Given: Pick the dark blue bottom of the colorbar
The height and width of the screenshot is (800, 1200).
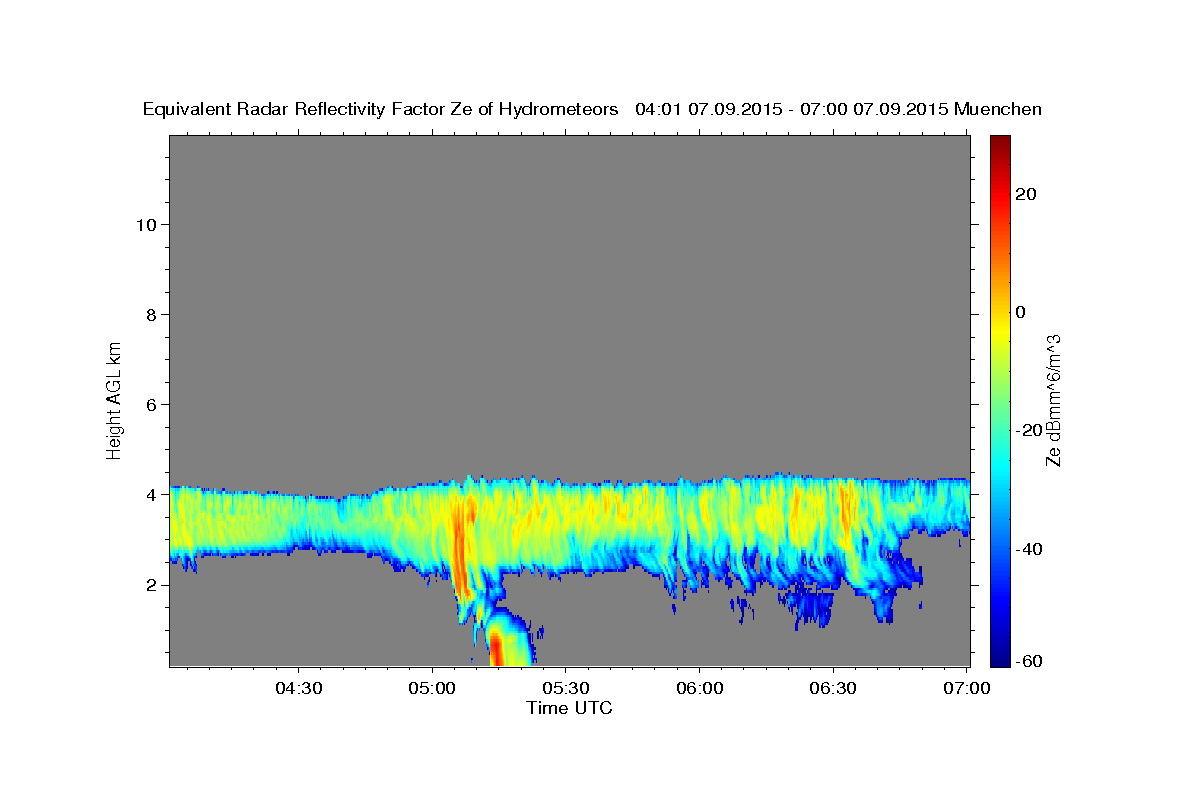Looking at the screenshot, I should pyautogui.click(x=999, y=658).
